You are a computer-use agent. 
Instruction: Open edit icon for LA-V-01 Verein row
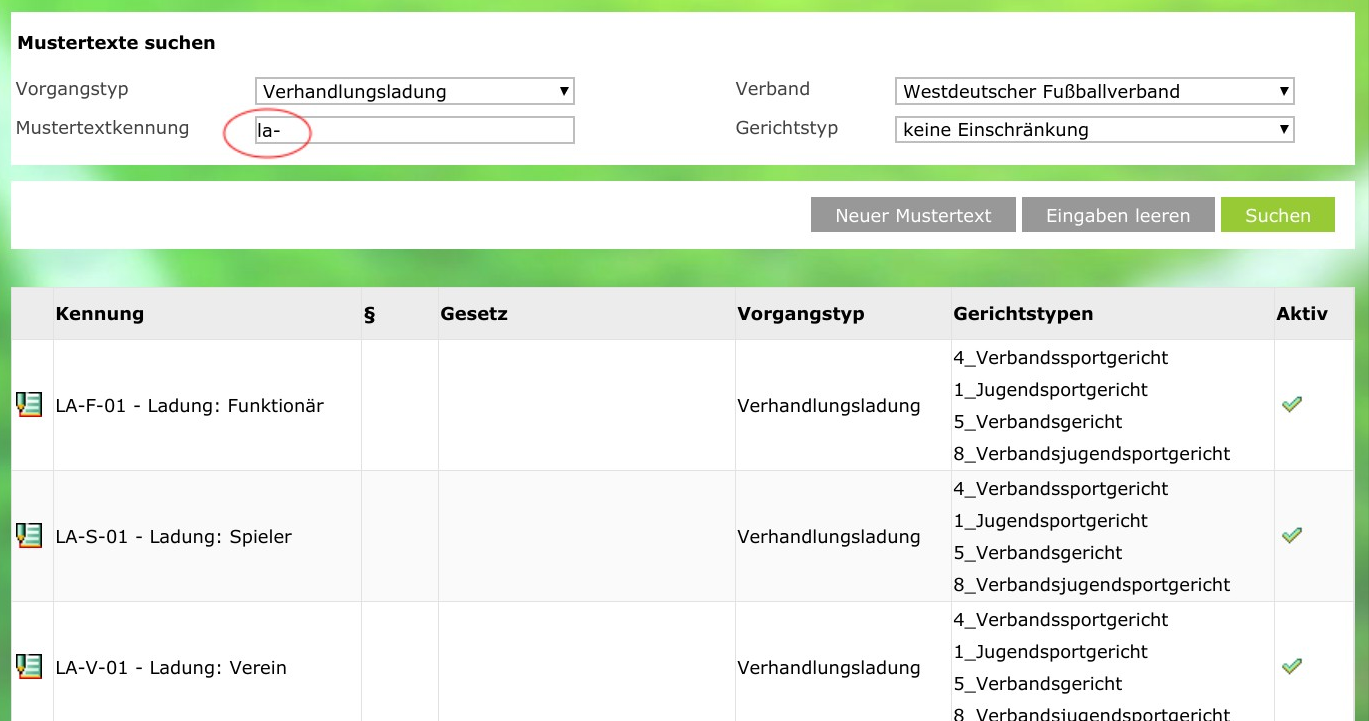click(x=28, y=667)
